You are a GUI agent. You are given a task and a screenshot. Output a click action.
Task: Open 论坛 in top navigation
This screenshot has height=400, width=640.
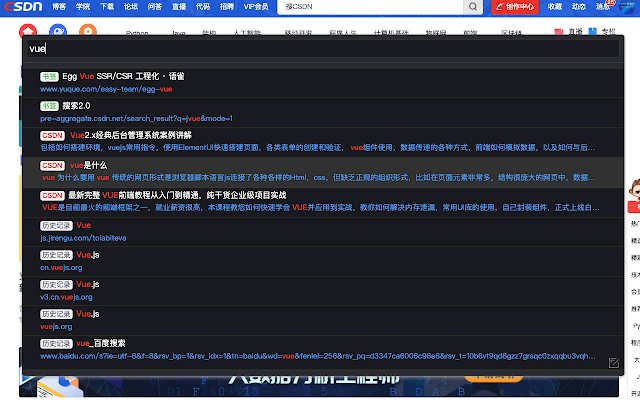coord(131,7)
